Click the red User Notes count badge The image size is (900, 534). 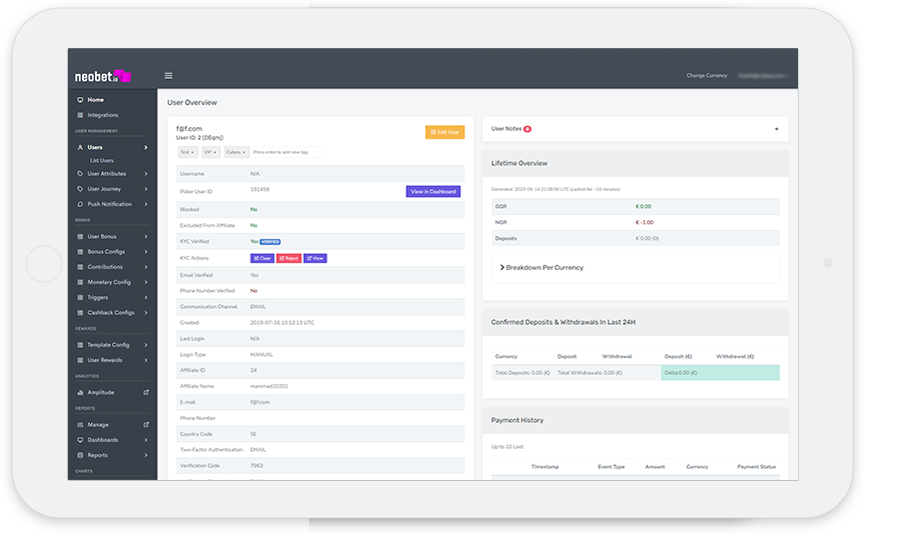(x=527, y=129)
